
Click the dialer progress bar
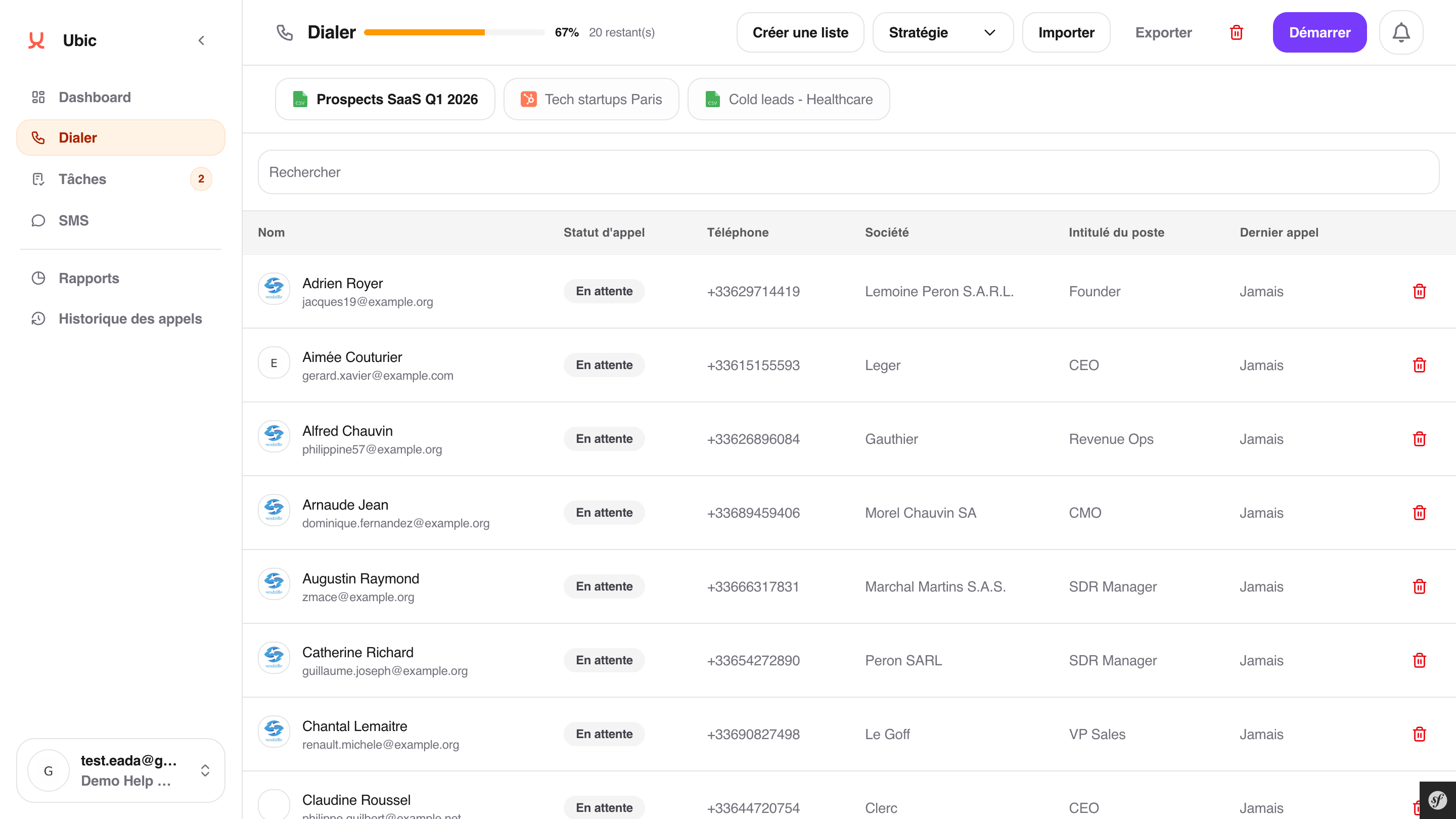(x=454, y=33)
